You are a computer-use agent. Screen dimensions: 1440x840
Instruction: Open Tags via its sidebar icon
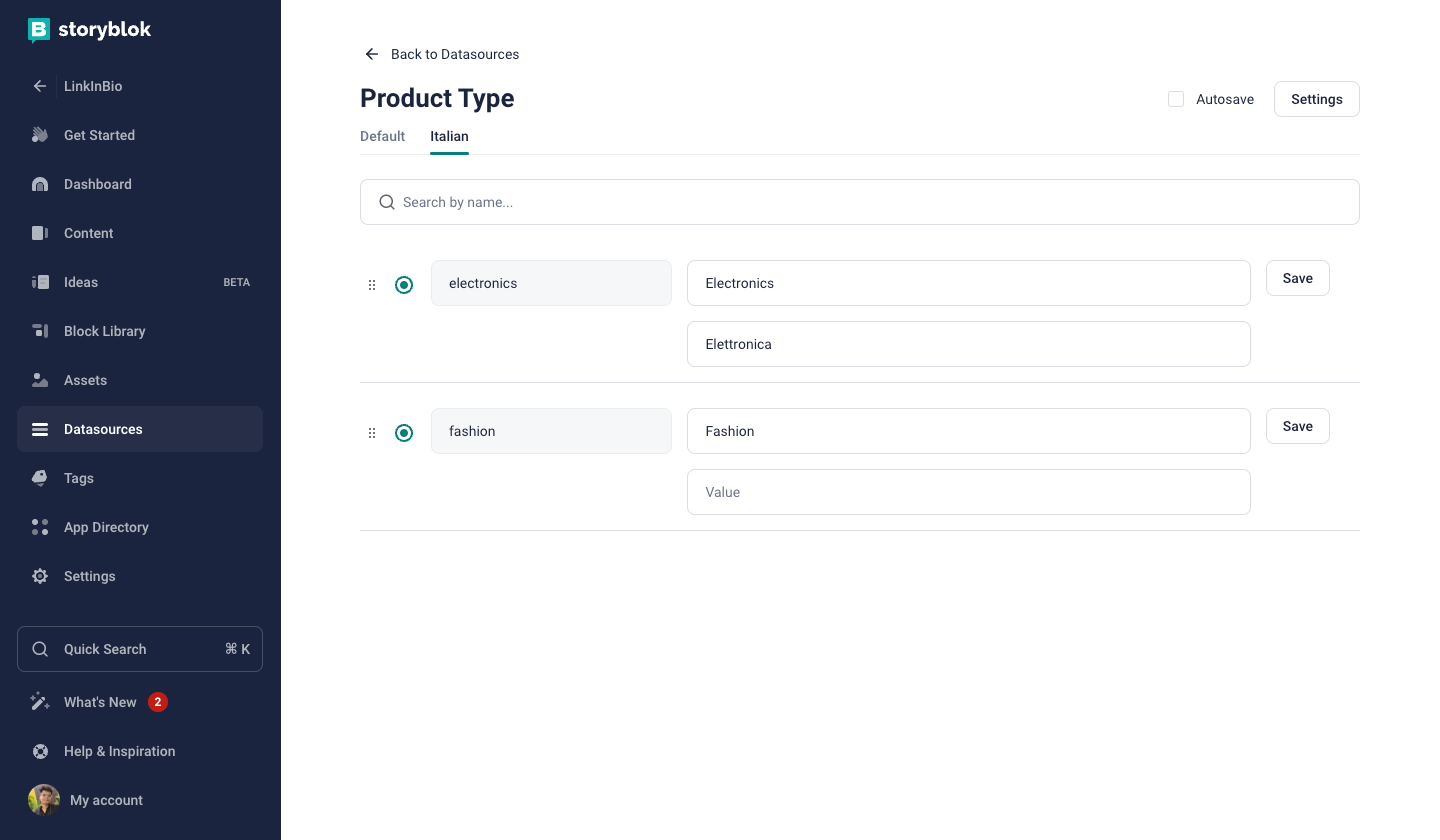[40, 478]
